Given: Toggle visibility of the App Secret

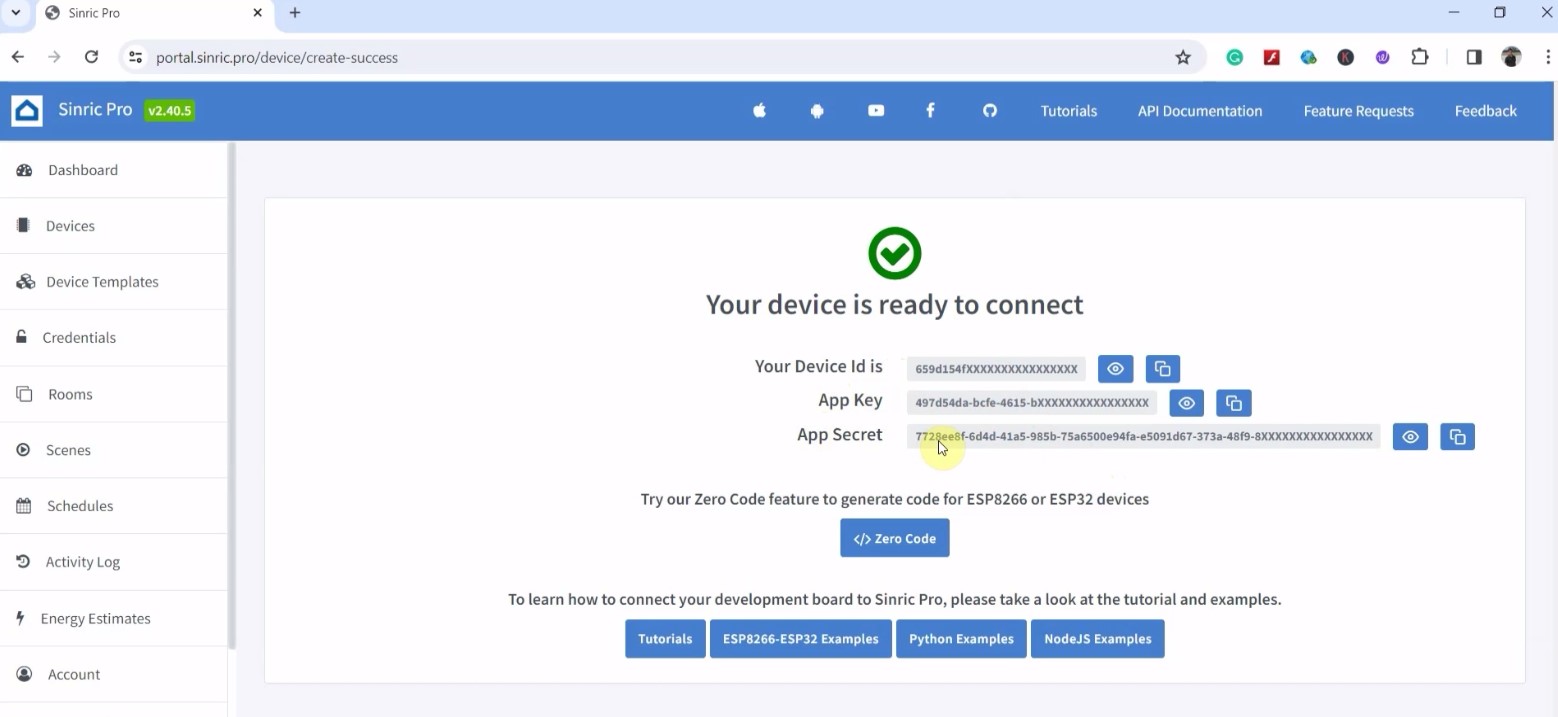Looking at the screenshot, I should pos(1410,437).
